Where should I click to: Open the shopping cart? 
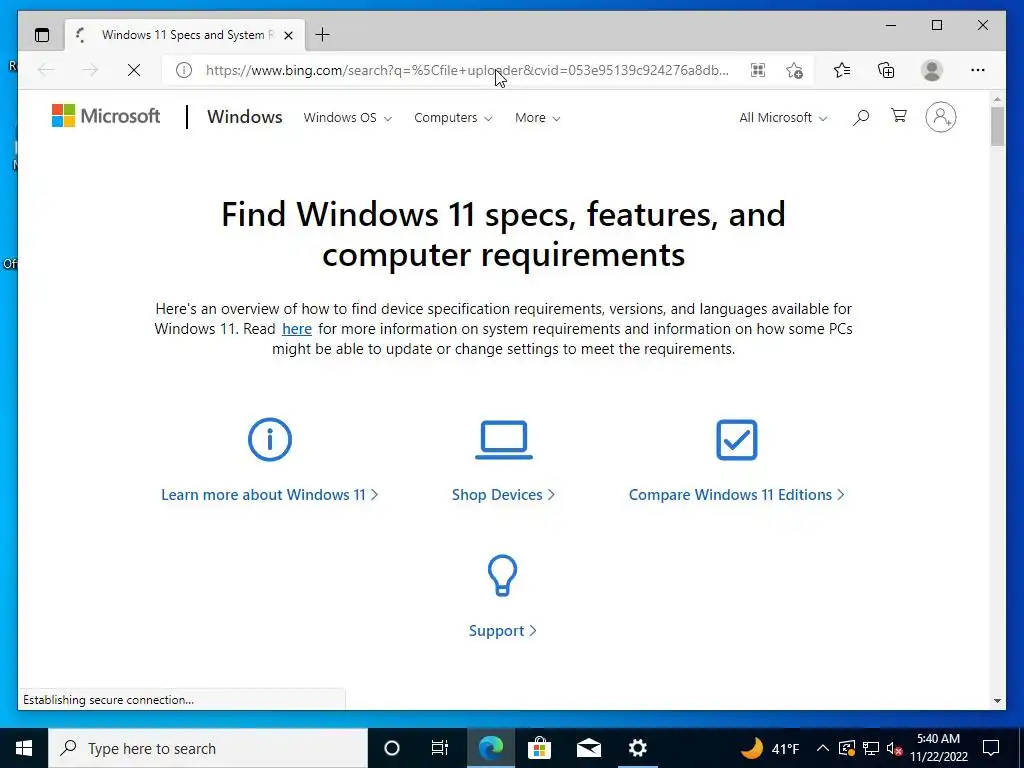(x=899, y=116)
